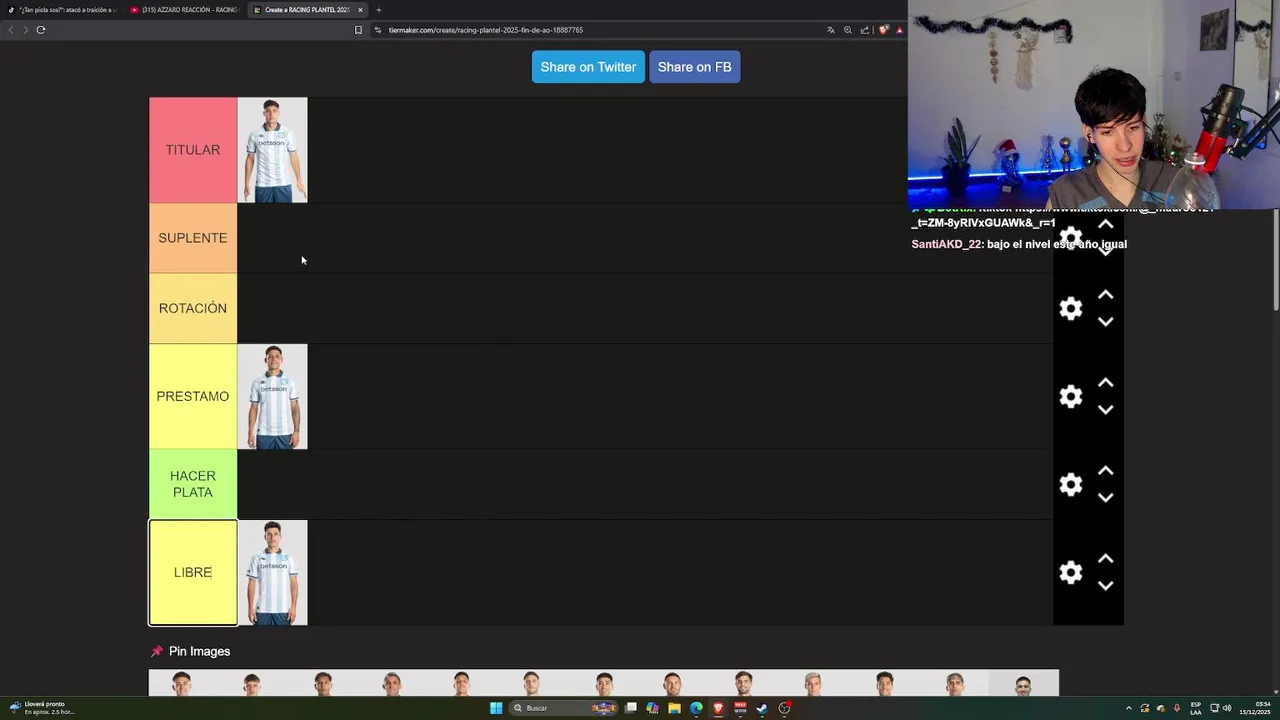Open Steam from taskbar
Image resolution: width=1280 pixels, height=720 pixels.
click(762, 708)
